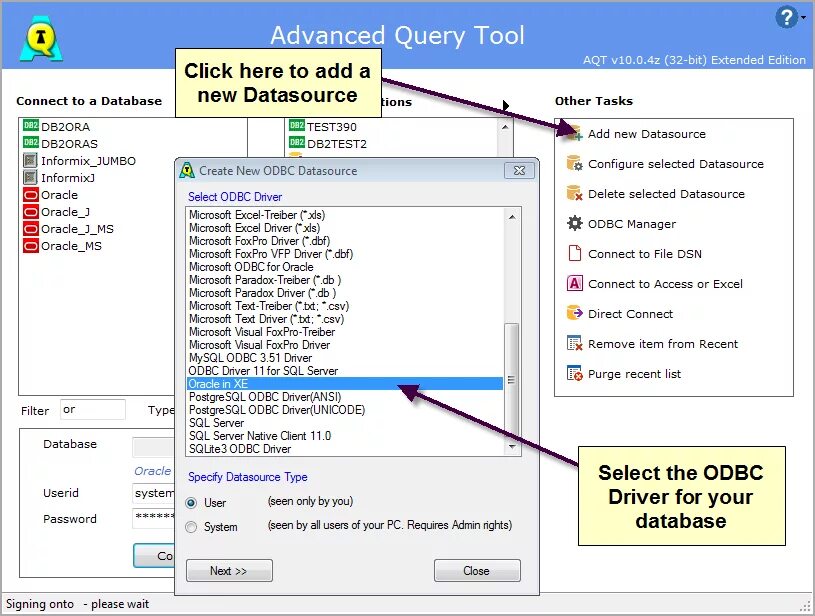This screenshot has width=815, height=616.
Task: Click the Close button in dialog
Action: pos(477,571)
